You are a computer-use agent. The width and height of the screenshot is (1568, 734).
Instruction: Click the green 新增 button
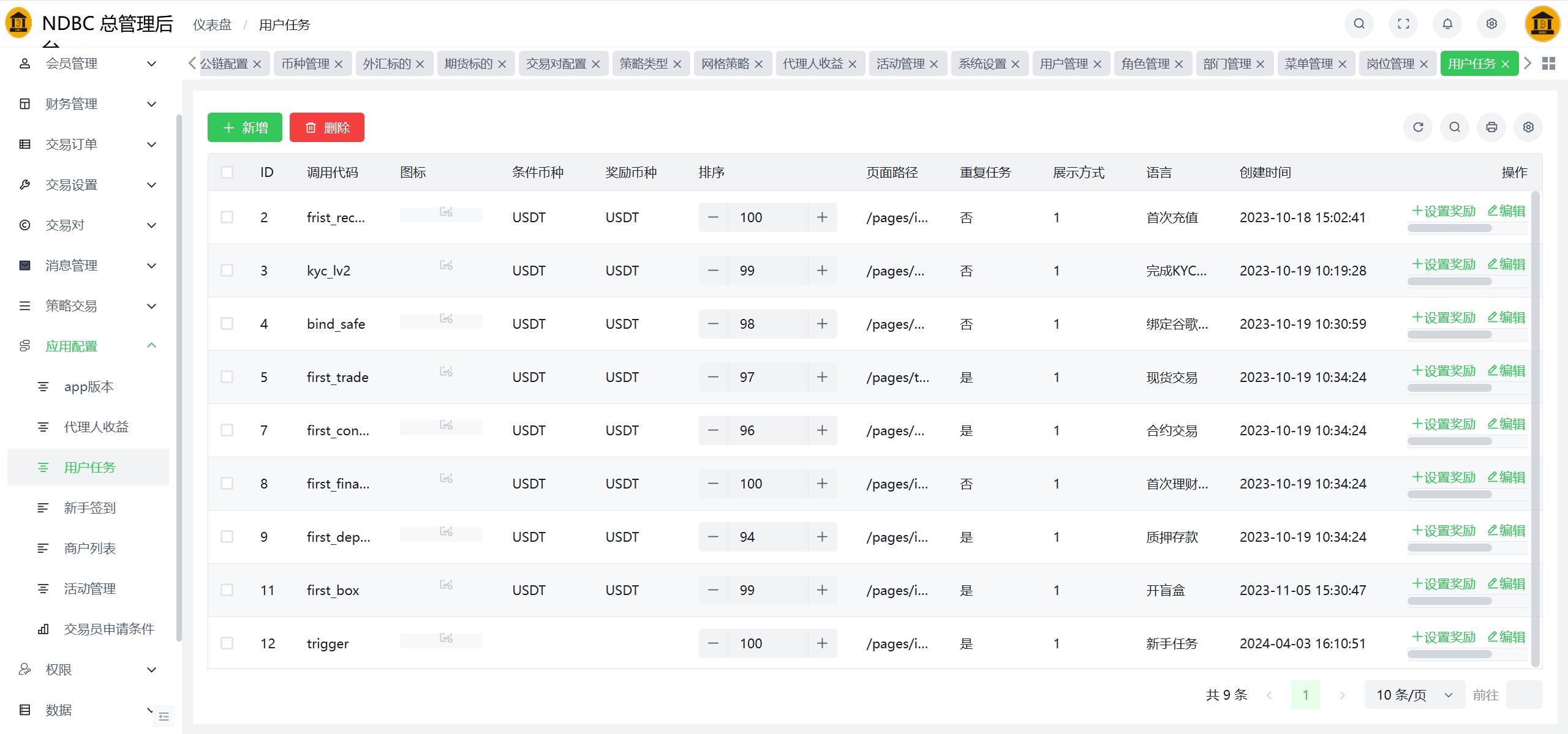click(x=244, y=127)
